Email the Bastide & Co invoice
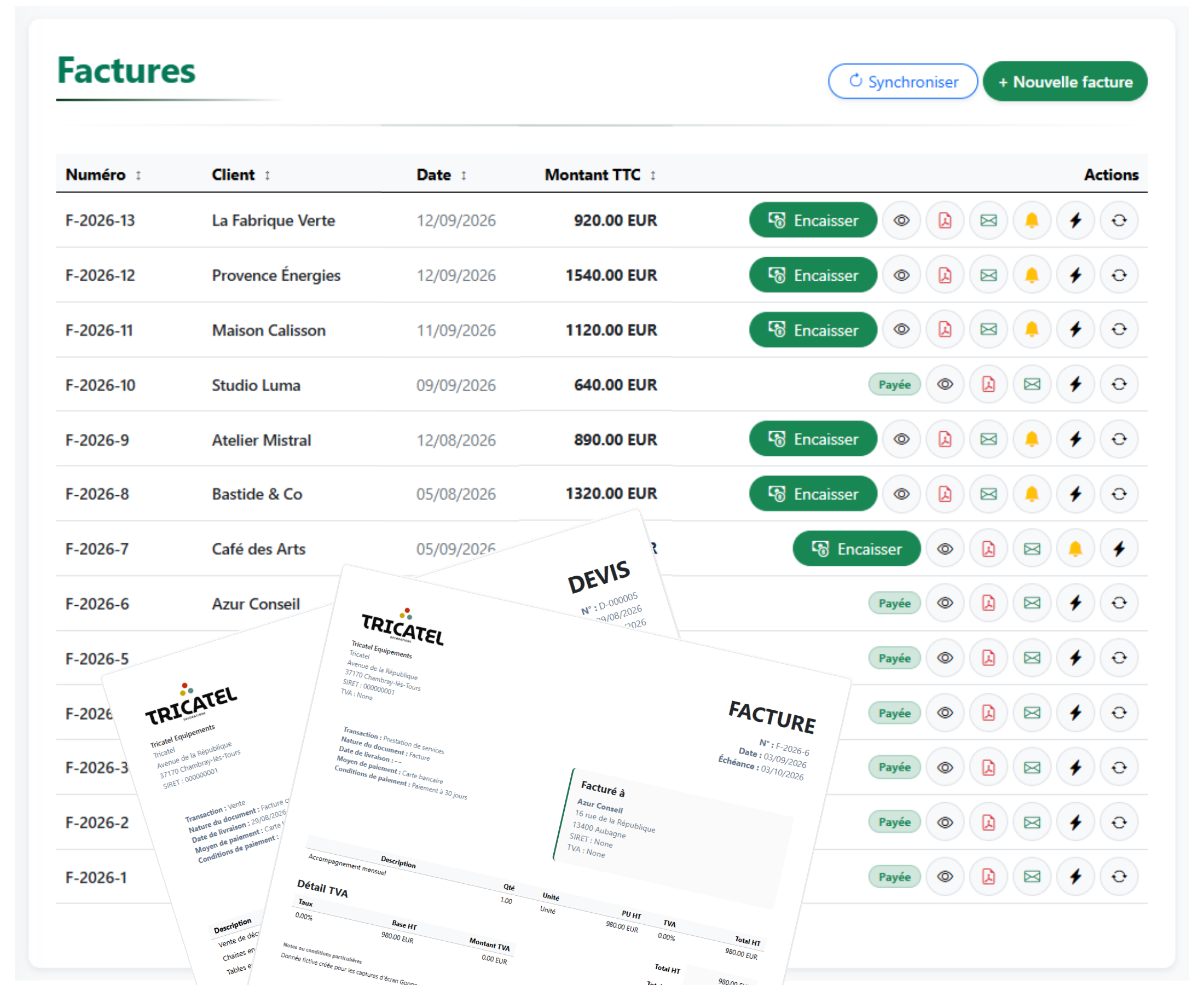The height and width of the screenshot is (985, 1204). coord(988,494)
